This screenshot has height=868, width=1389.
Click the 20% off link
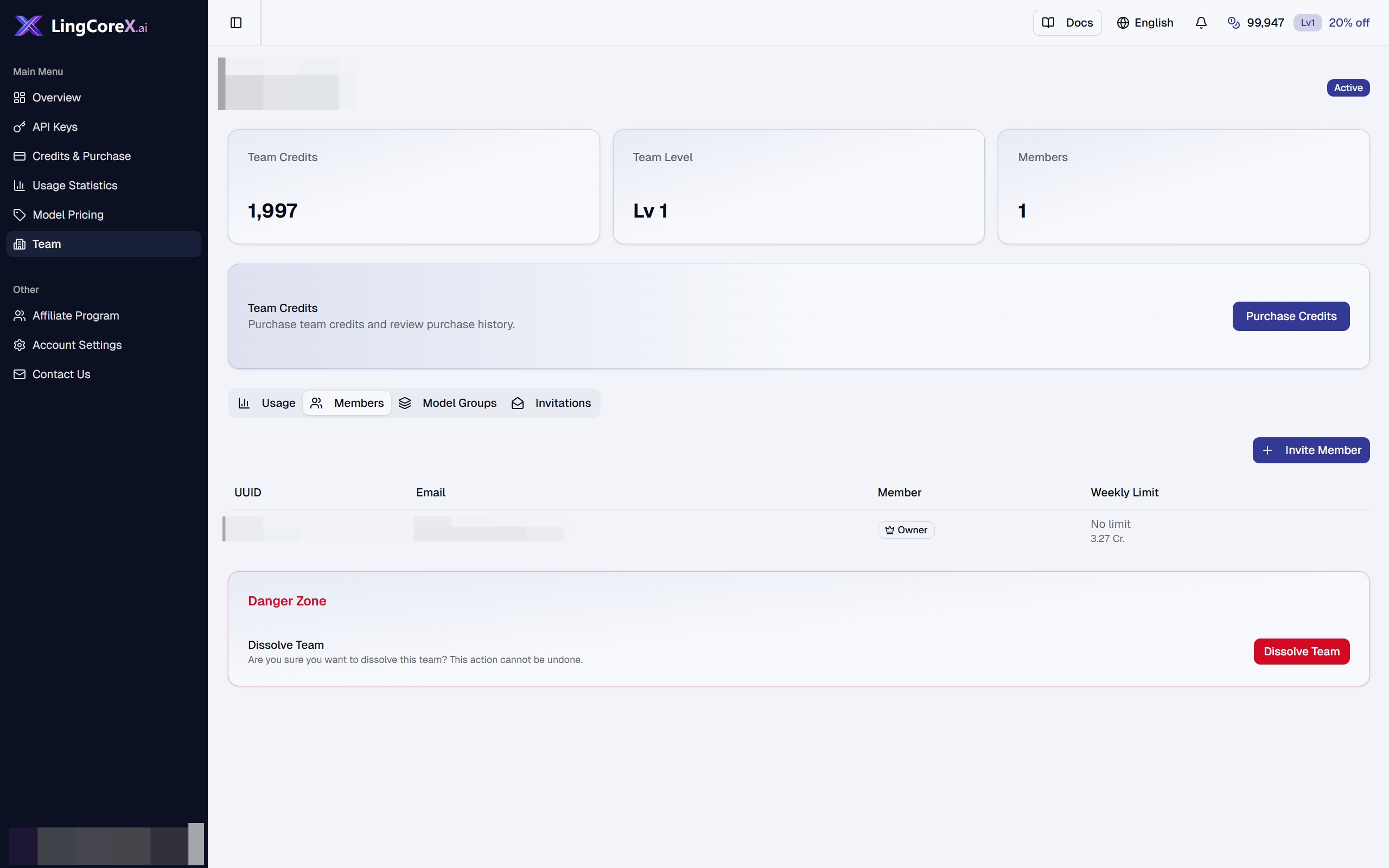(1349, 23)
